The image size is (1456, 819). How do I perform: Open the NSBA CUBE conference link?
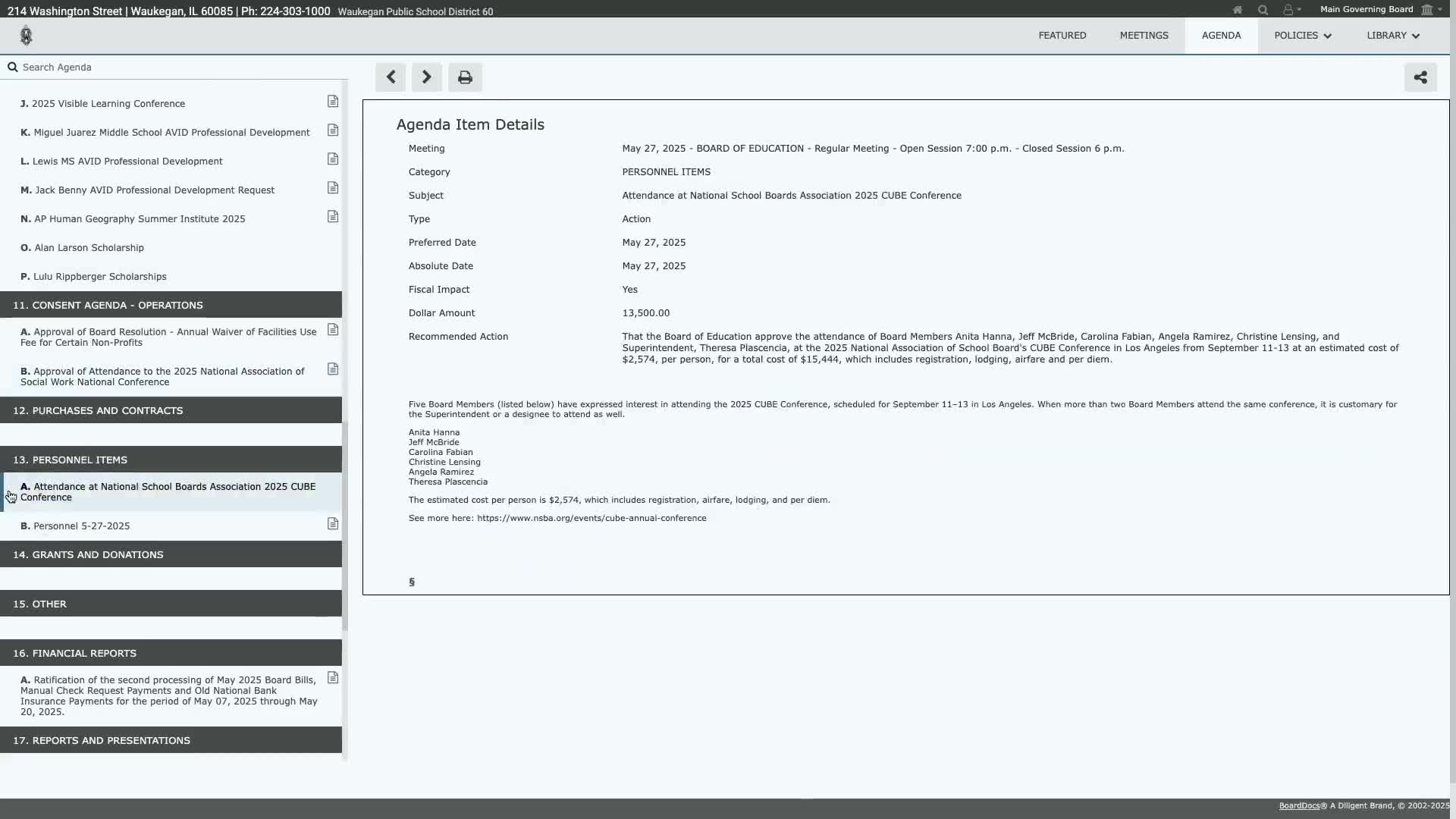591,519
